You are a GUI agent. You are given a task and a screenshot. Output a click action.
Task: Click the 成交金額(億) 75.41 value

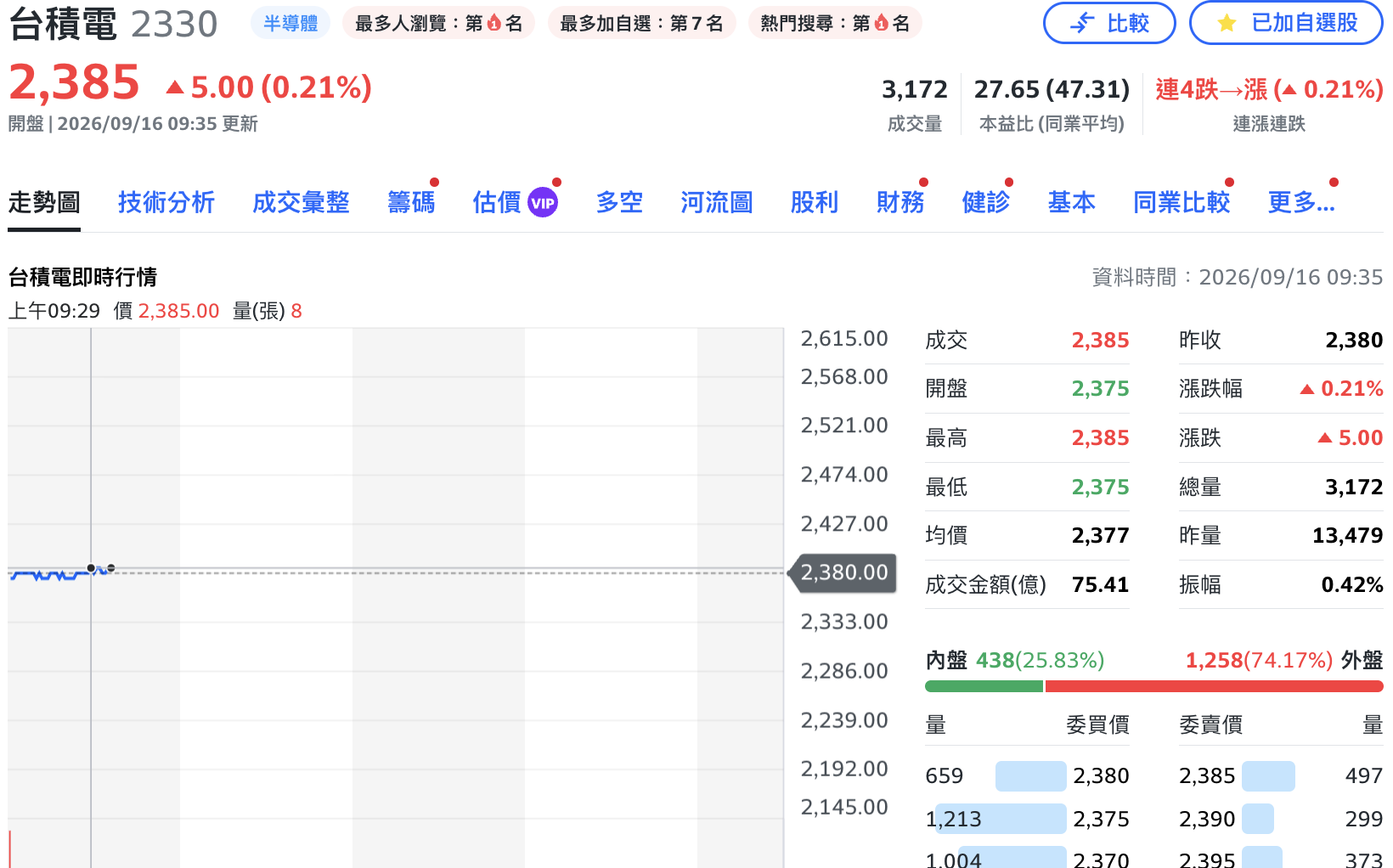tap(1100, 585)
